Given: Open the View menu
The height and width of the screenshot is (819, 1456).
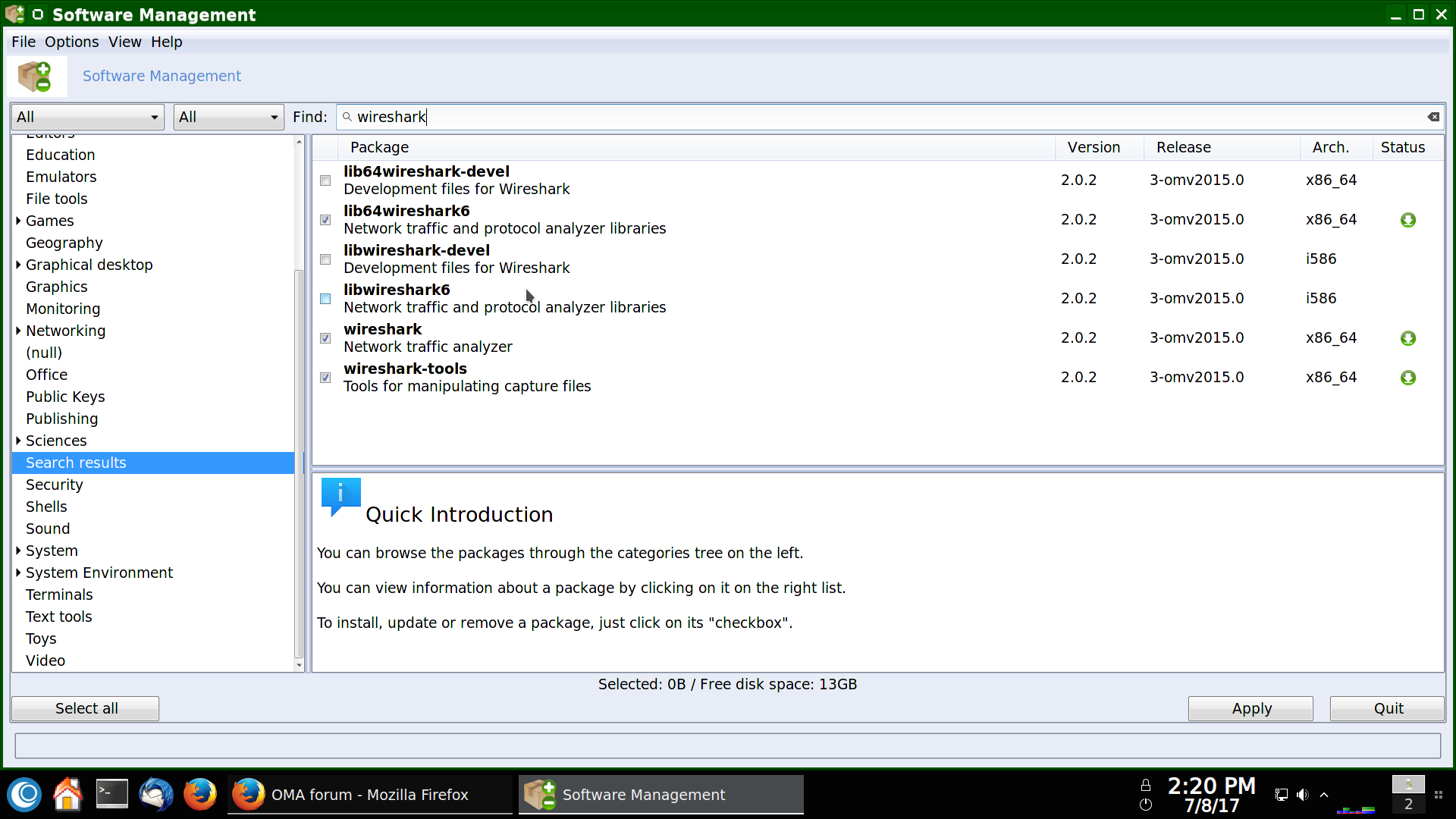Looking at the screenshot, I should 124,42.
